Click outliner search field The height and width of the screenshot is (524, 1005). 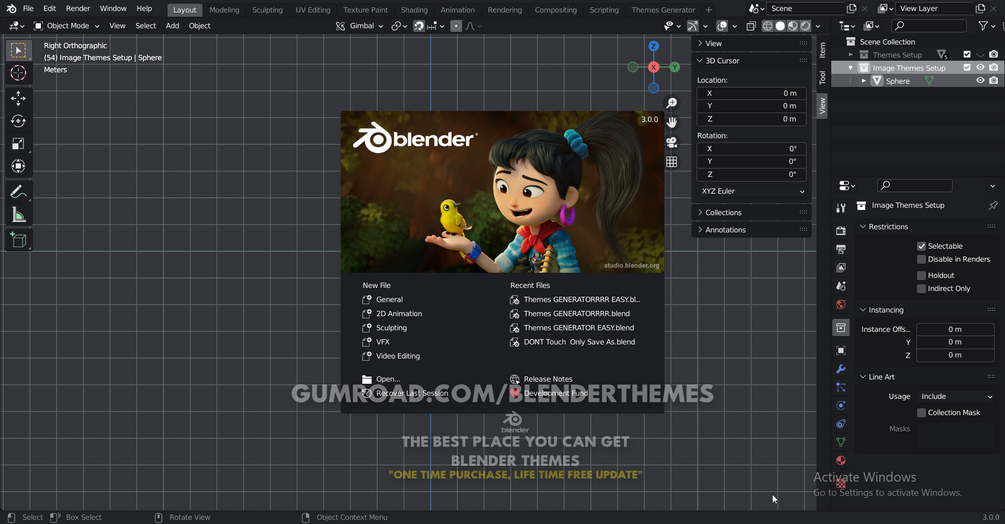pyautogui.click(x=929, y=26)
